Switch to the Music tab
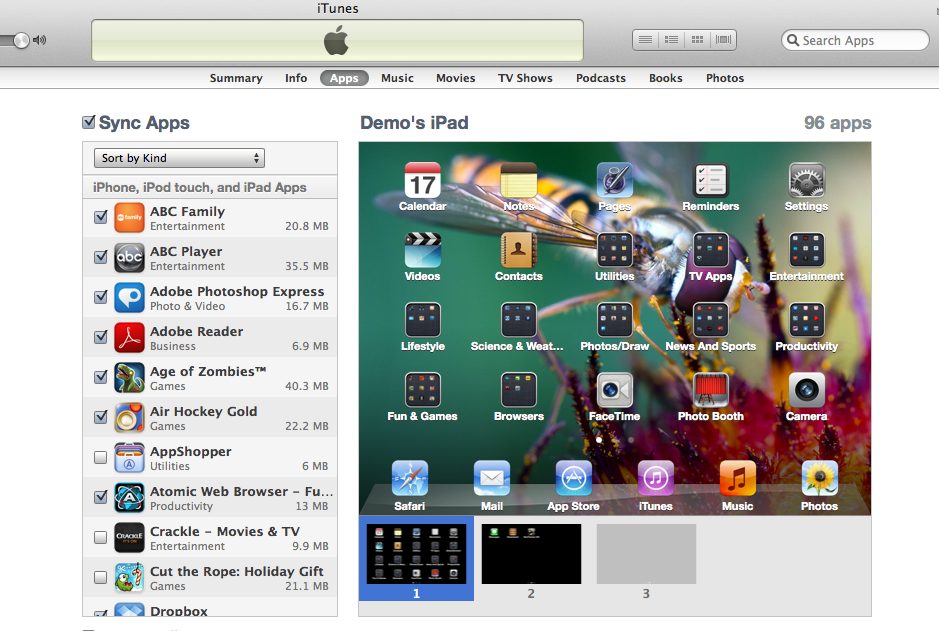The image size is (939, 631). [397, 78]
